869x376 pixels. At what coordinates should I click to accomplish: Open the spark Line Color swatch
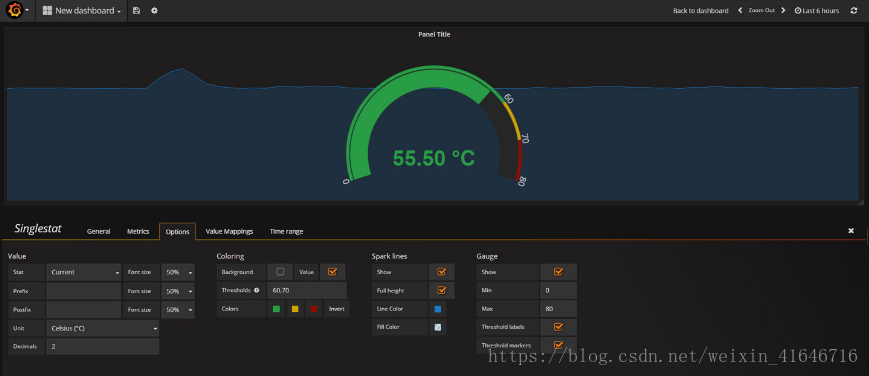tap(438, 309)
